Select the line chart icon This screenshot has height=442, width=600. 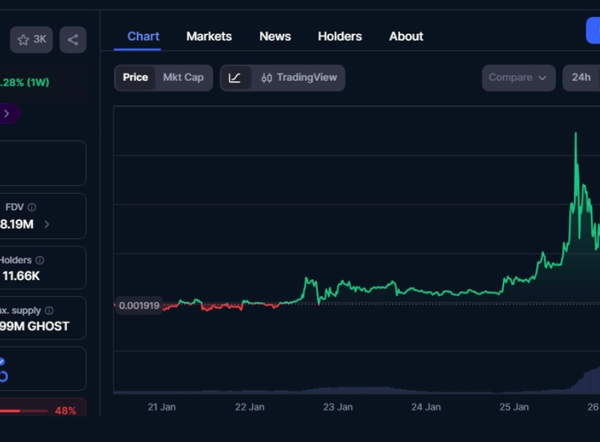click(235, 78)
